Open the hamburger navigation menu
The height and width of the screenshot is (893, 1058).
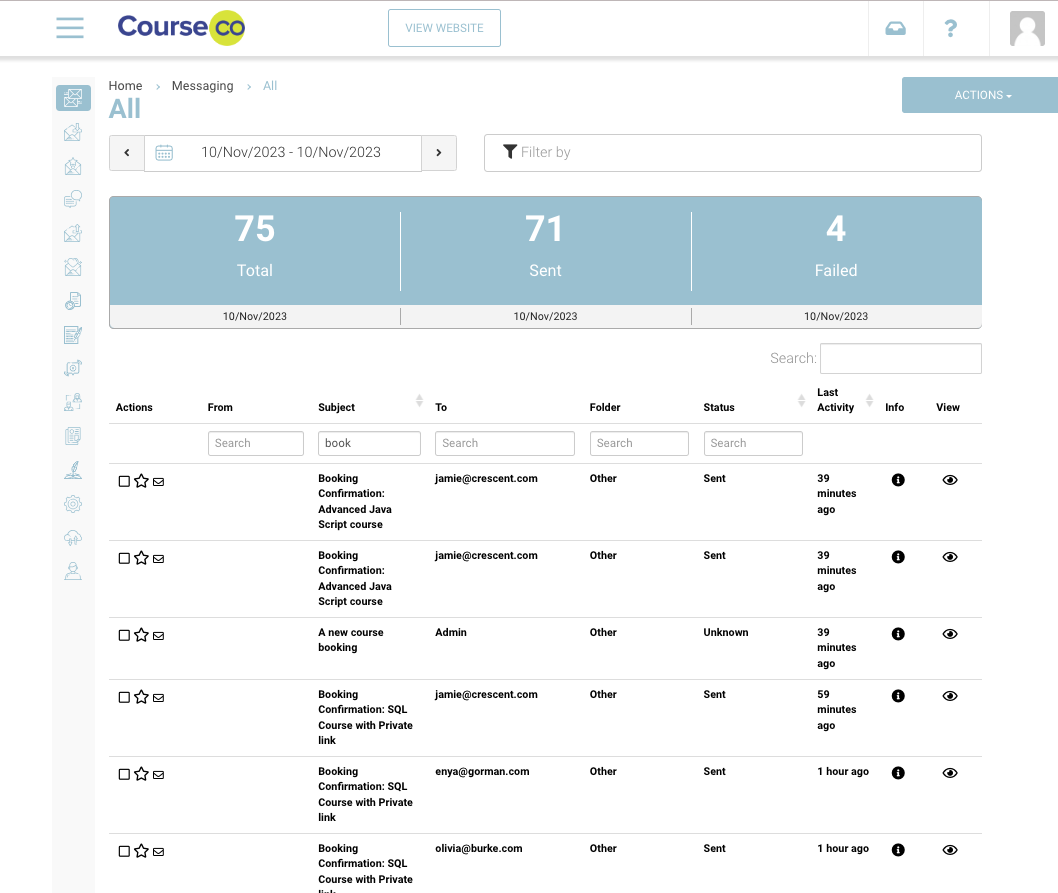point(70,28)
